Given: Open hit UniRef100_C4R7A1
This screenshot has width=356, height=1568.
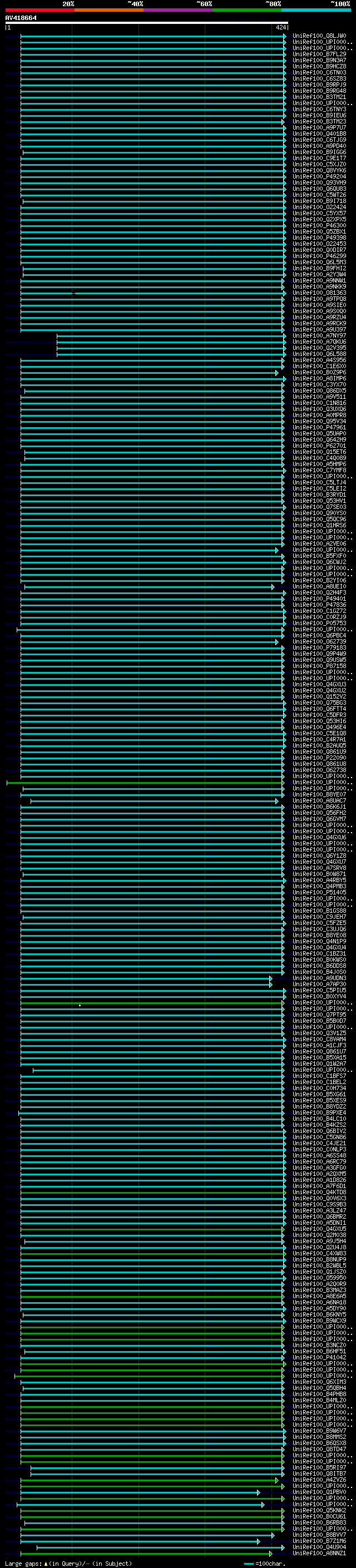Looking at the screenshot, I should pos(319,740).
